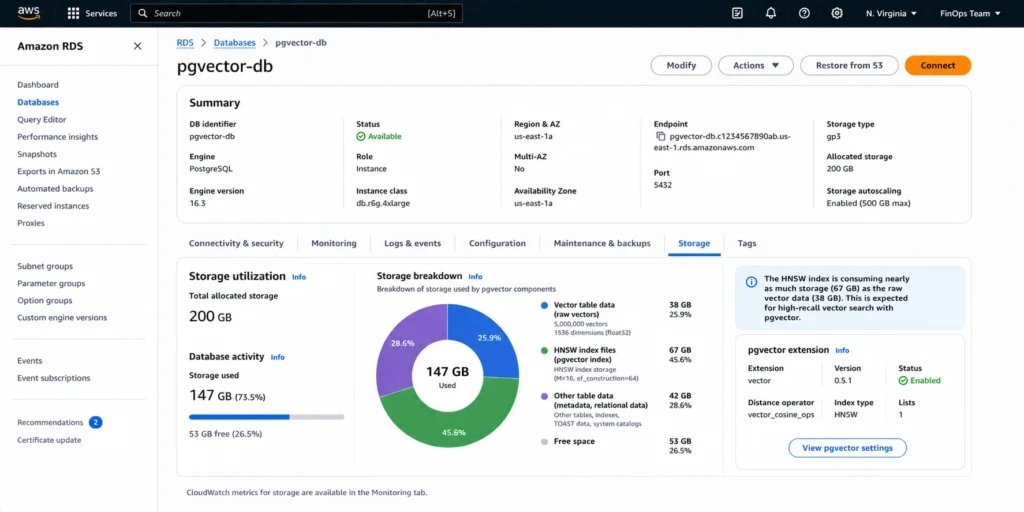Viewport: 1024px width, 512px height.
Task: Open Certificate update in the sidebar
Action: point(49,440)
